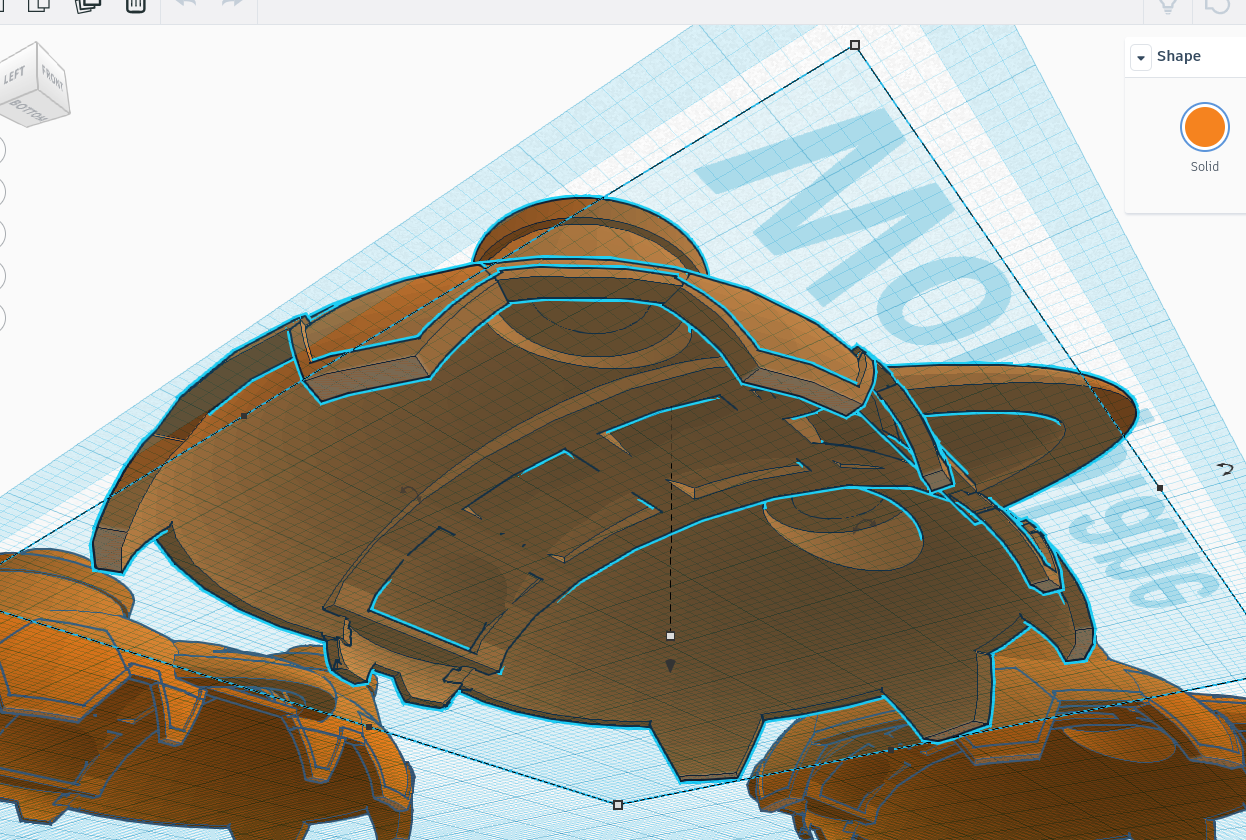Click the Show all lightbulb icon

1167,6
